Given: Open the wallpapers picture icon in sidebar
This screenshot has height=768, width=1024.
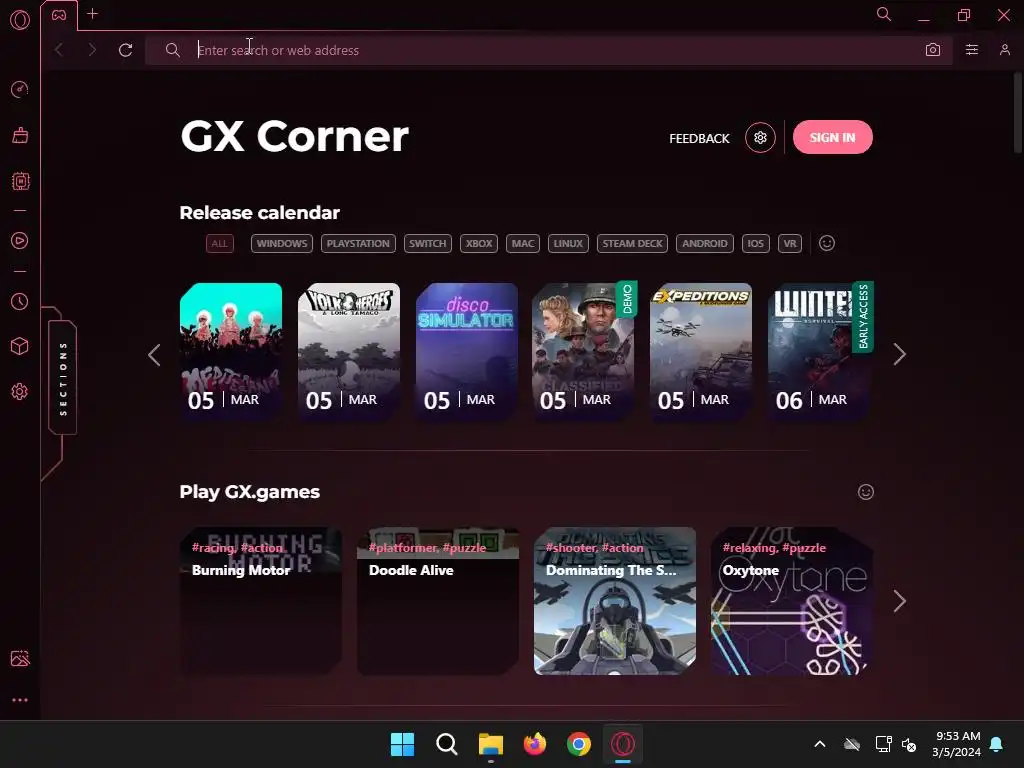Looking at the screenshot, I should click(20, 658).
